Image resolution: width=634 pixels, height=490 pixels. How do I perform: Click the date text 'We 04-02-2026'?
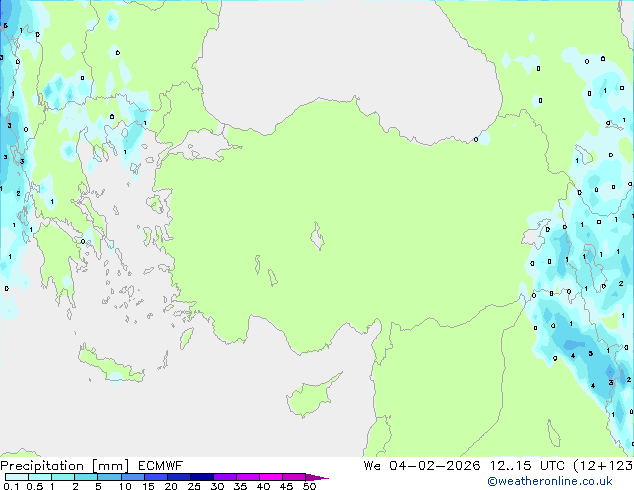(422, 466)
